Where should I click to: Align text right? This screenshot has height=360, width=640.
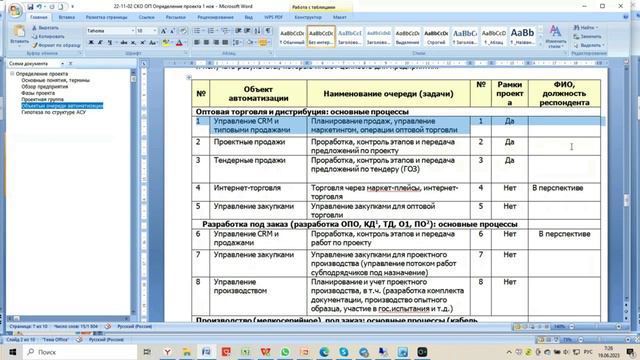[216, 42]
